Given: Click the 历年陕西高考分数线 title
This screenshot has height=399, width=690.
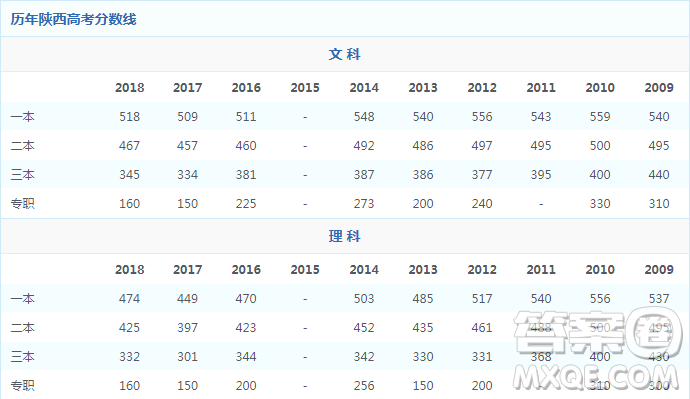Looking at the screenshot, I should pyautogui.click(x=73, y=19).
